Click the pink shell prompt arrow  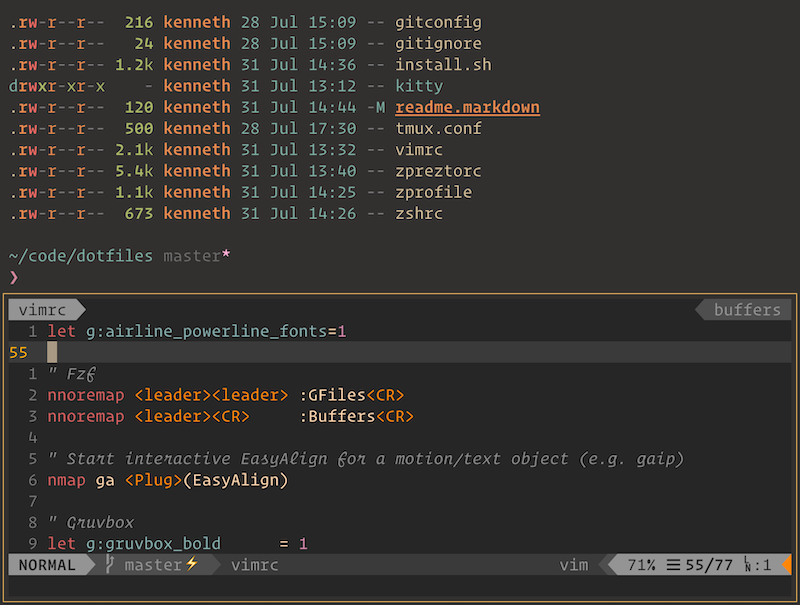pyautogui.click(x=14, y=278)
